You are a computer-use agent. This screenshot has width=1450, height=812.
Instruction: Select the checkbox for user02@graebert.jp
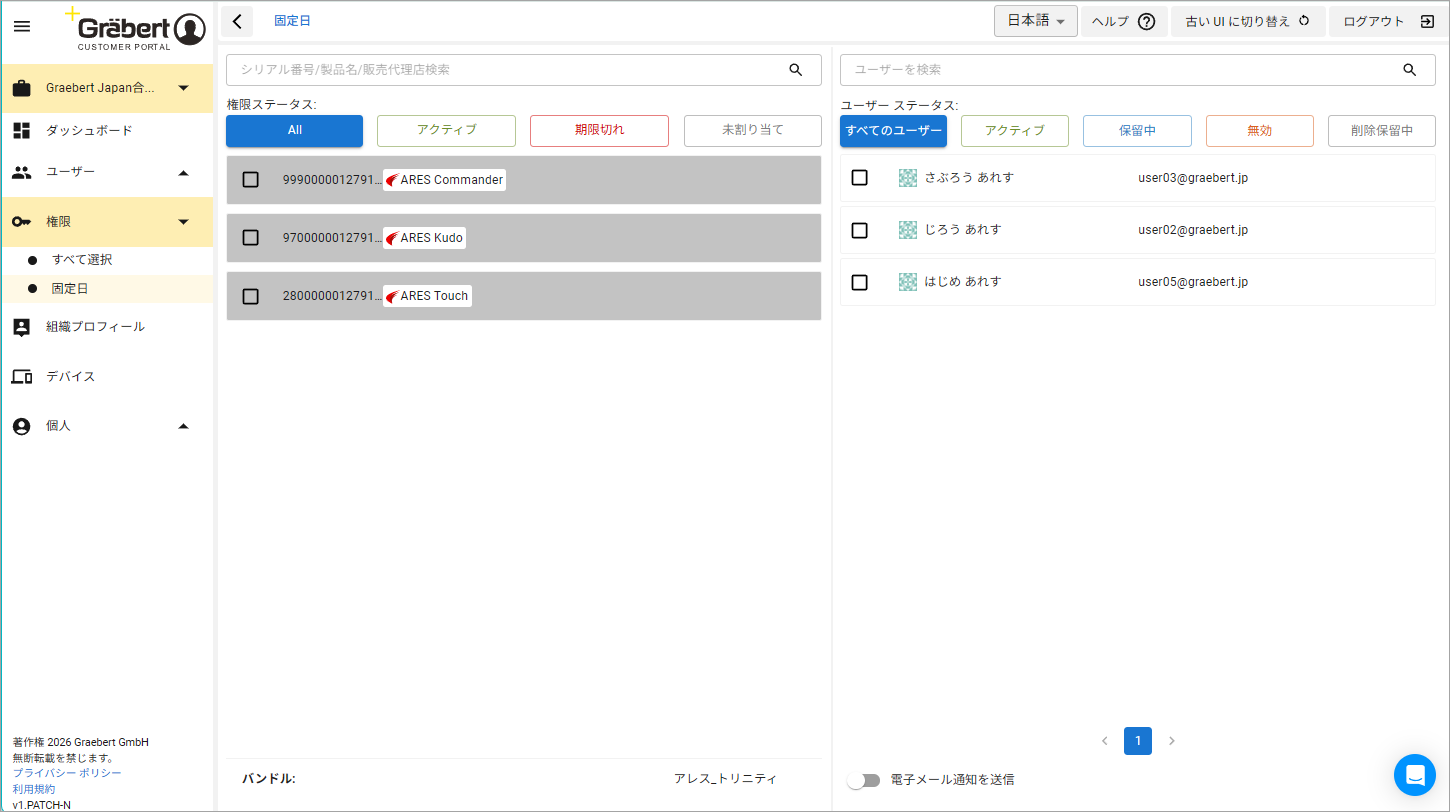(859, 230)
